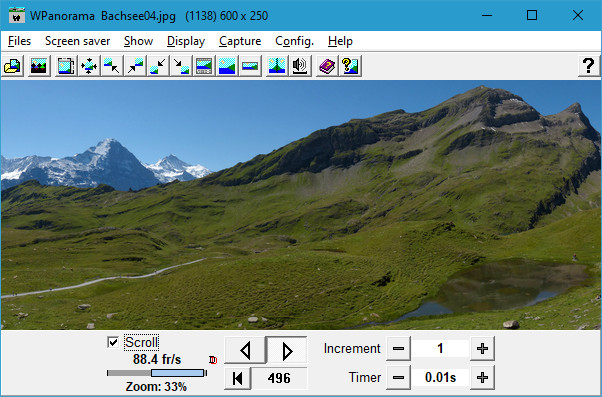Open the Show menu
This screenshot has width=602, height=397.
tap(138, 41)
